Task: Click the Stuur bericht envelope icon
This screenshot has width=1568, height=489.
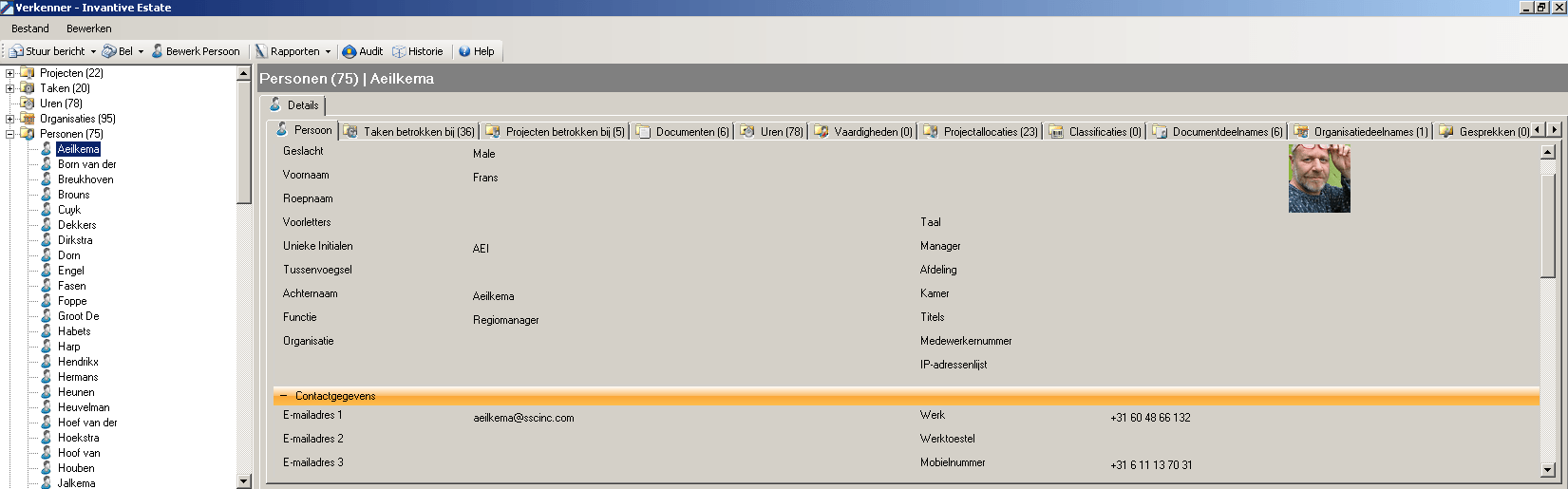Action: tap(16, 51)
